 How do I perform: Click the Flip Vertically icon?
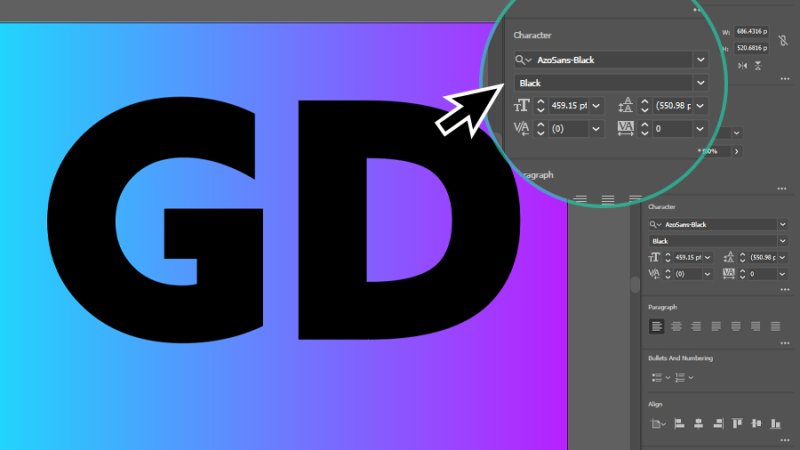point(758,66)
